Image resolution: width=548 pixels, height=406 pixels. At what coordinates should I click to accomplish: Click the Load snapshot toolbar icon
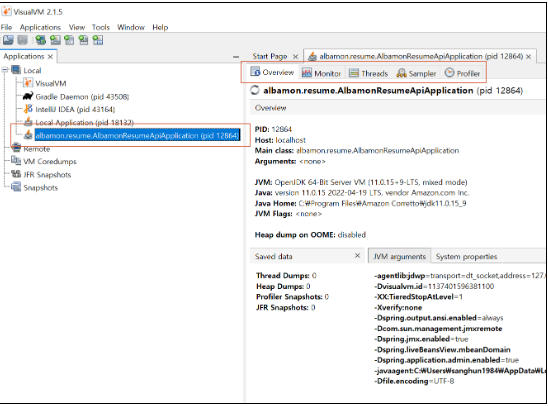click(8, 40)
